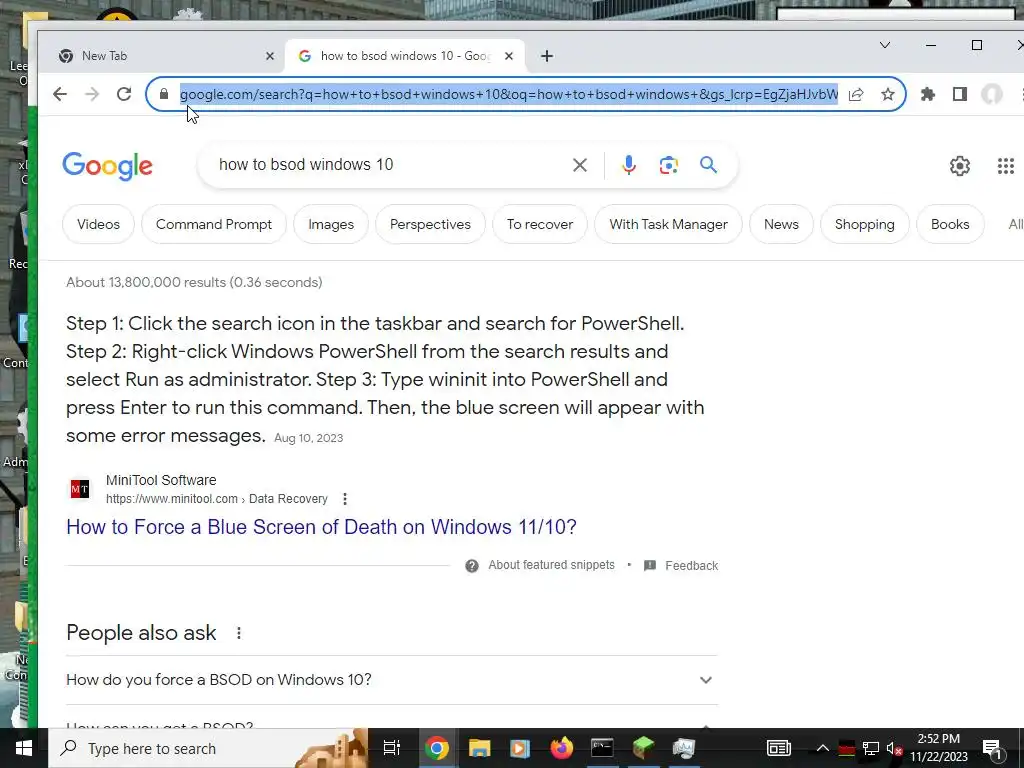This screenshot has height=768, width=1024.
Task: Open the Chrome extensions puzzle icon
Action: (927, 94)
